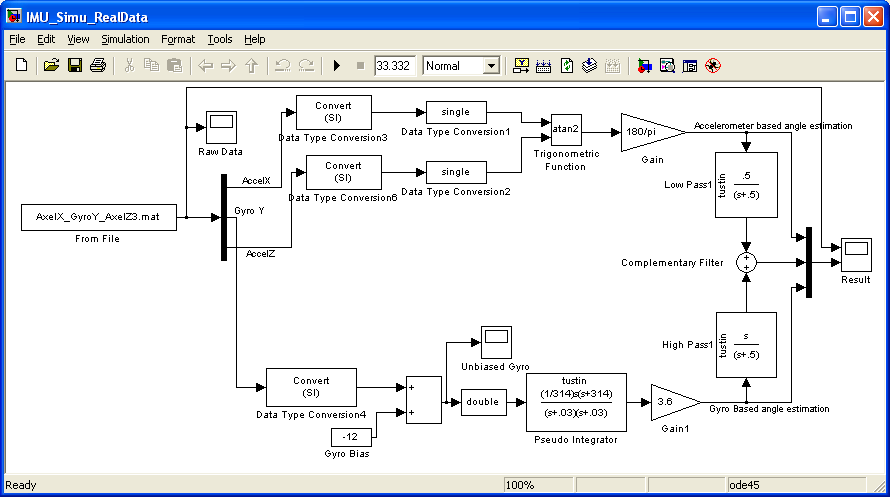Select the From File block AxelX_GyroY_AxelZ3.mat
Viewport: 890px width, 497px height.
tap(99, 217)
